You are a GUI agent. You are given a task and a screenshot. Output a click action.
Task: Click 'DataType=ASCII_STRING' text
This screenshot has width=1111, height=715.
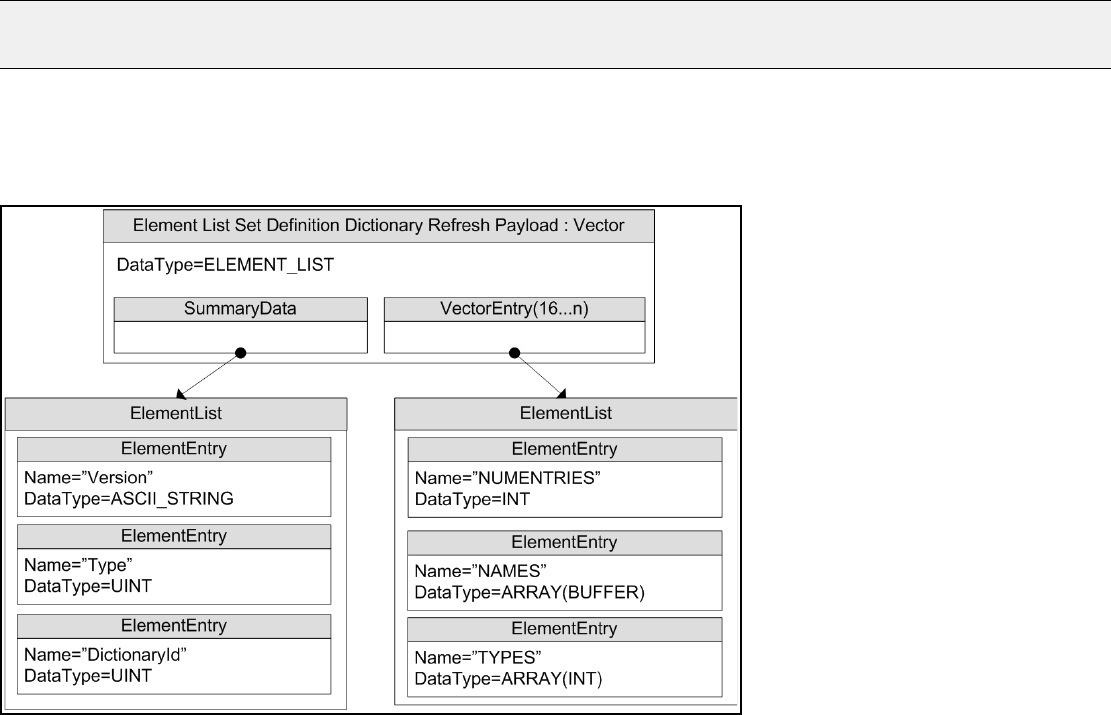129,499
